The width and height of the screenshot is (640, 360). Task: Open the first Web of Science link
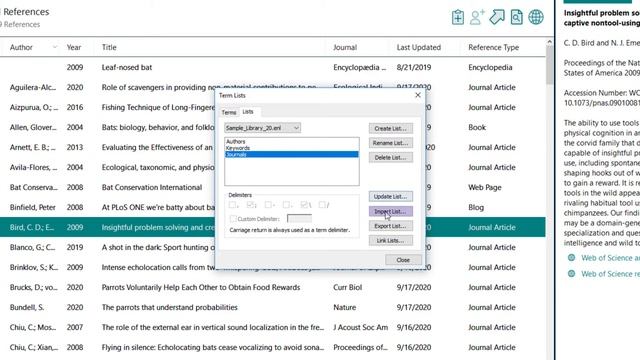(x=610, y=258)
